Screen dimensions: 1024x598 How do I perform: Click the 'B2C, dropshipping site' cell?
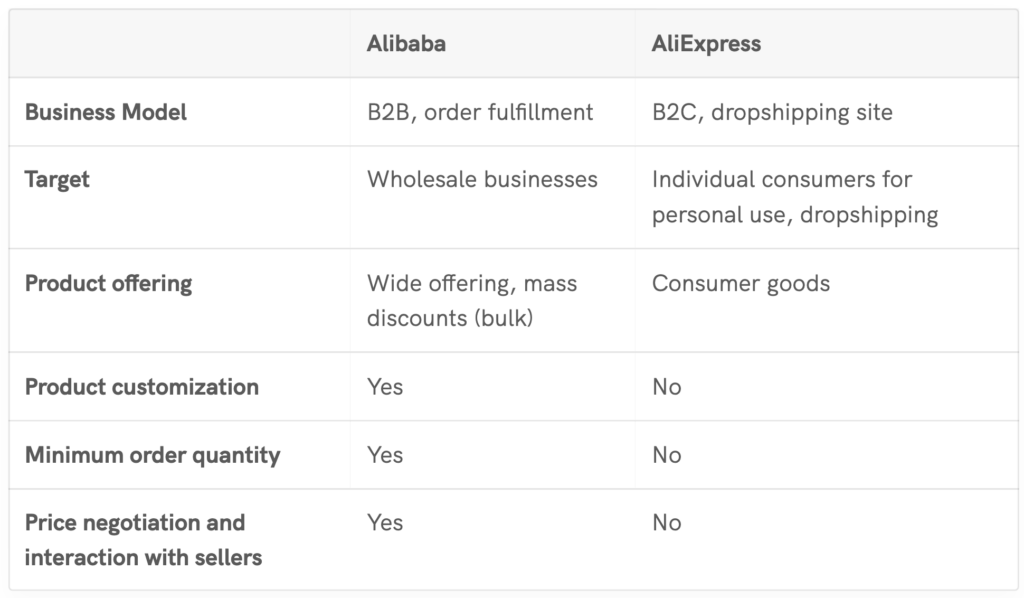point(772,112)
